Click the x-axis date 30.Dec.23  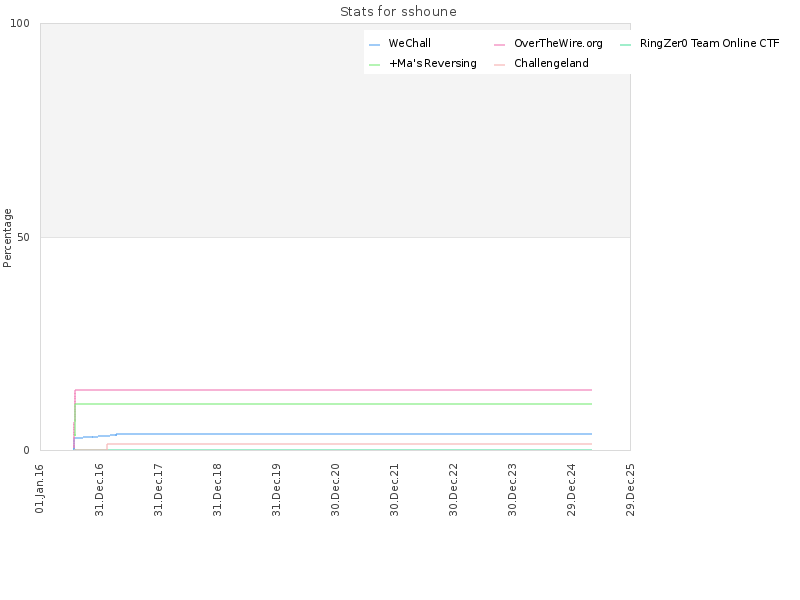(x=512, y=489)
